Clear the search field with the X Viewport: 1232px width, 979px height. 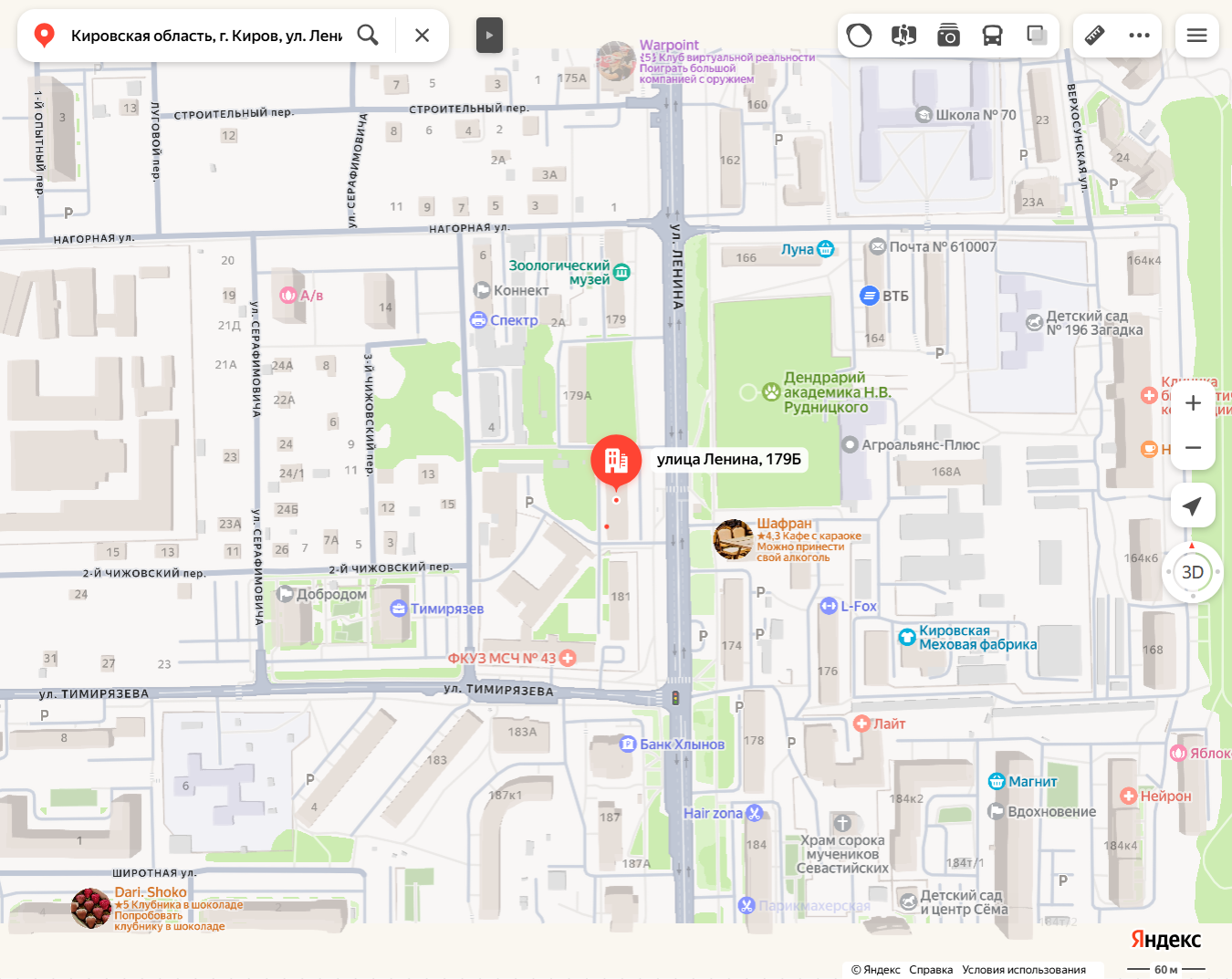tap(422, 35)
